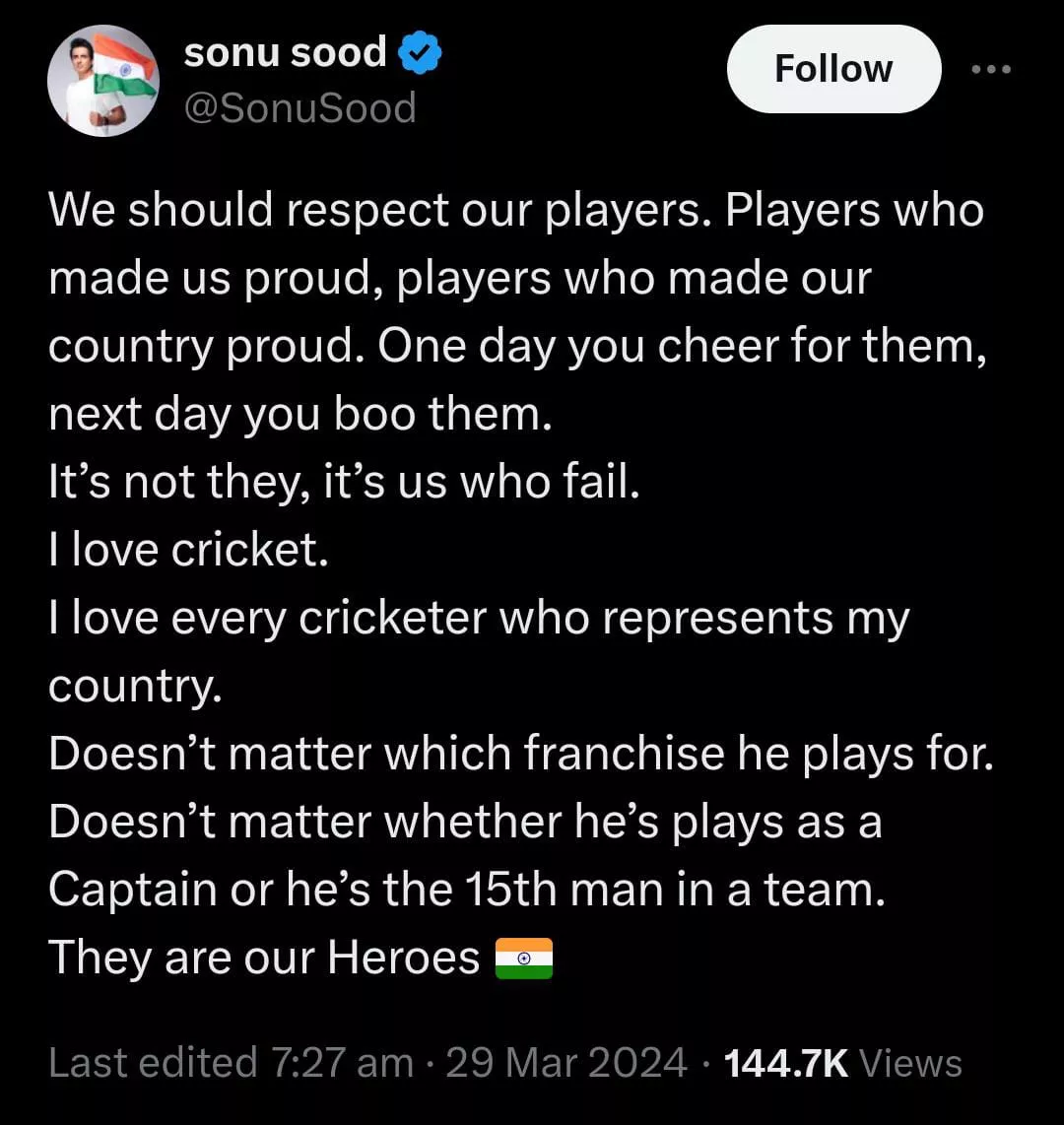
Task: Click the 144.7K view count
Action: 785,1063
